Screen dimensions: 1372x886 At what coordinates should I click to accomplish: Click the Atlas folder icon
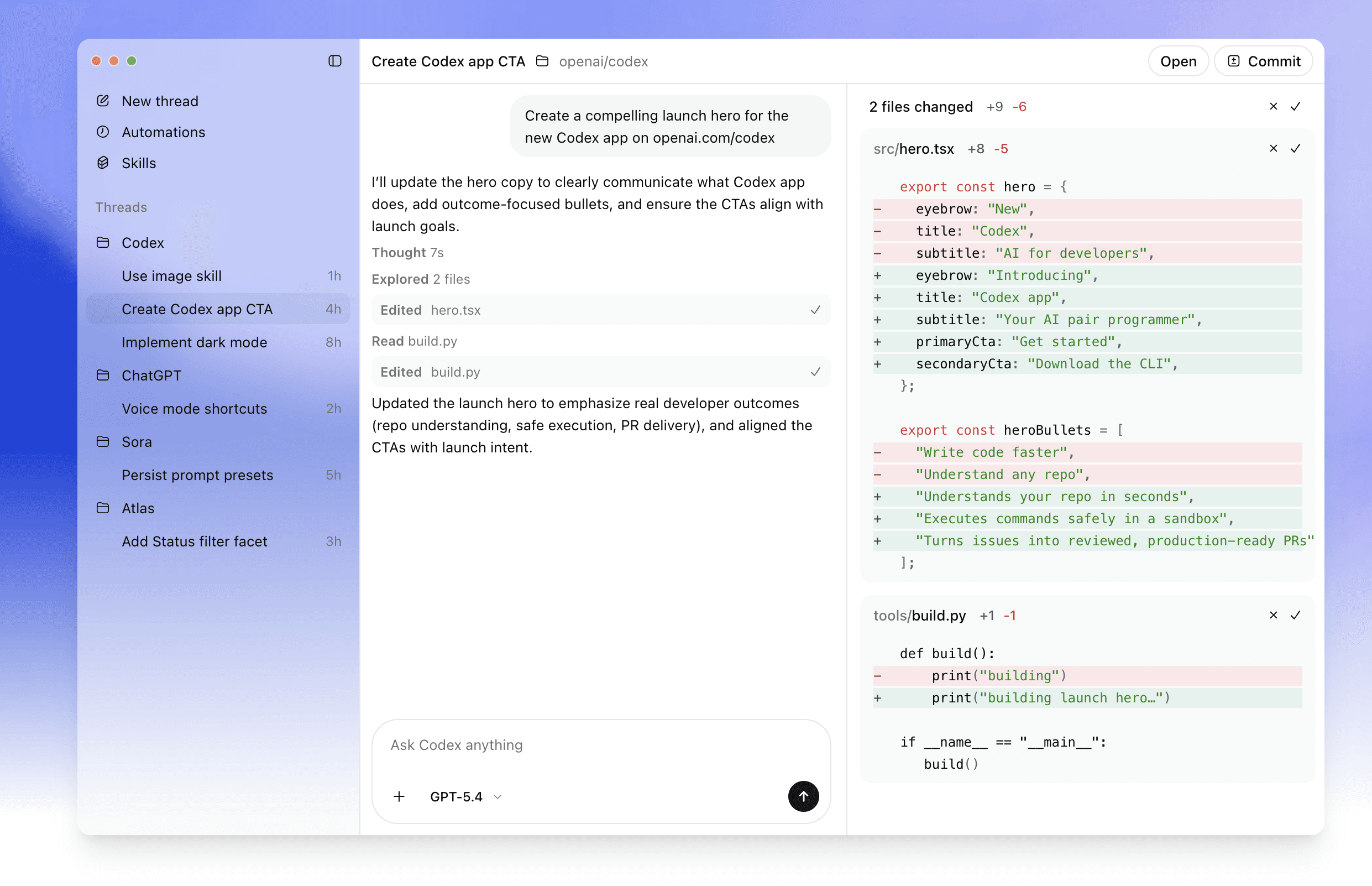[103, 508]
